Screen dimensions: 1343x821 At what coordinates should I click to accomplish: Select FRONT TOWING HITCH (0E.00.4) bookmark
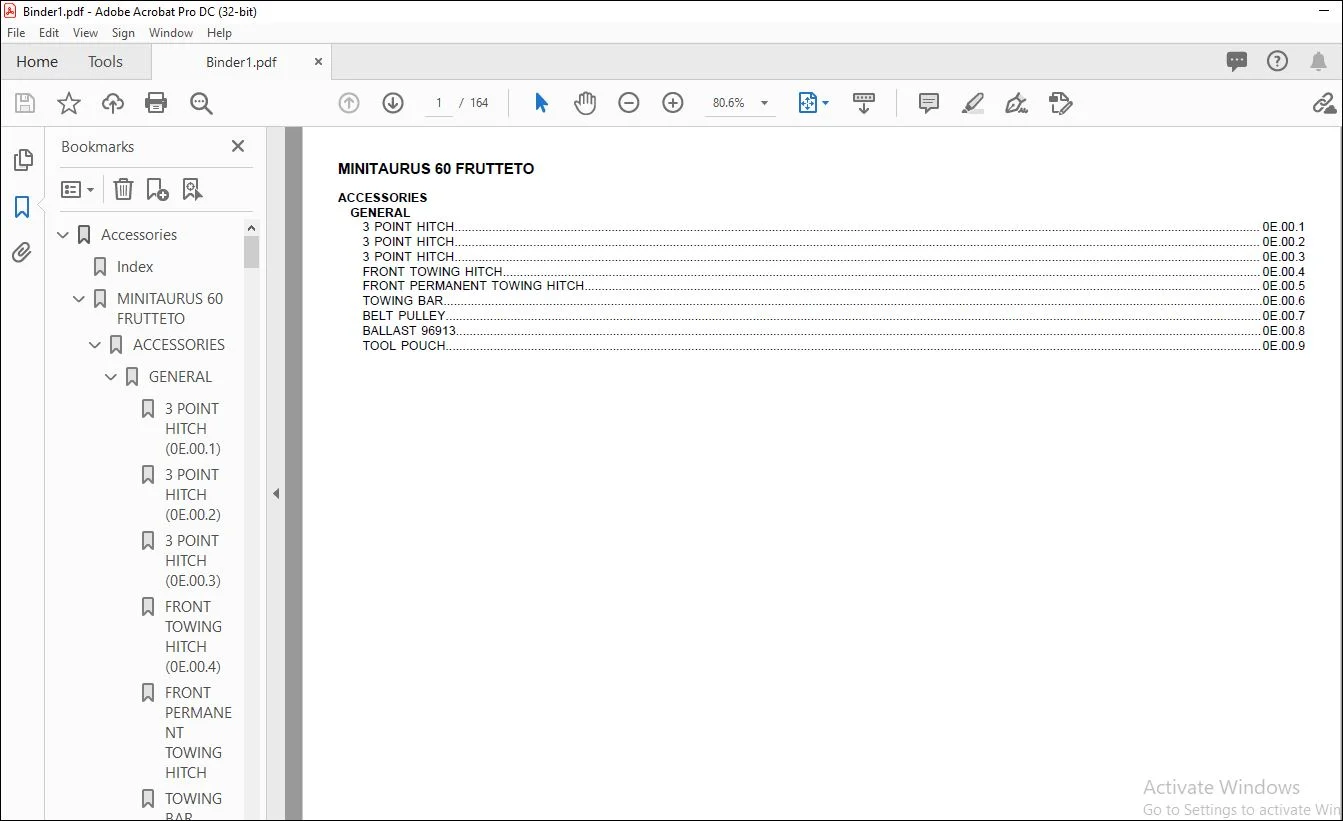tap(192, 636)
